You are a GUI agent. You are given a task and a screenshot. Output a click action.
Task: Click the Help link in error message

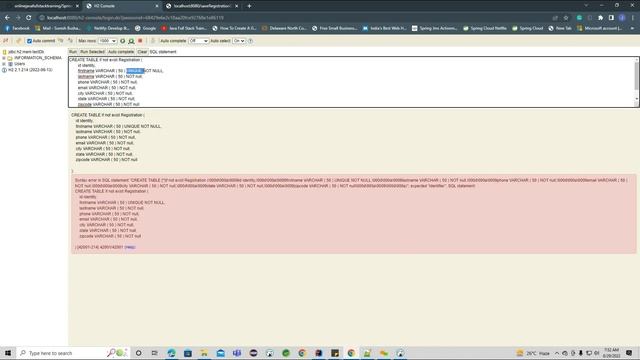coord(130,247)
